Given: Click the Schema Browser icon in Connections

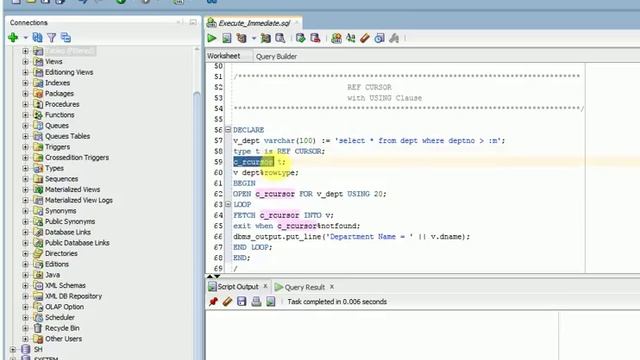Looking at the screenshot, I should tap(66, 38).
